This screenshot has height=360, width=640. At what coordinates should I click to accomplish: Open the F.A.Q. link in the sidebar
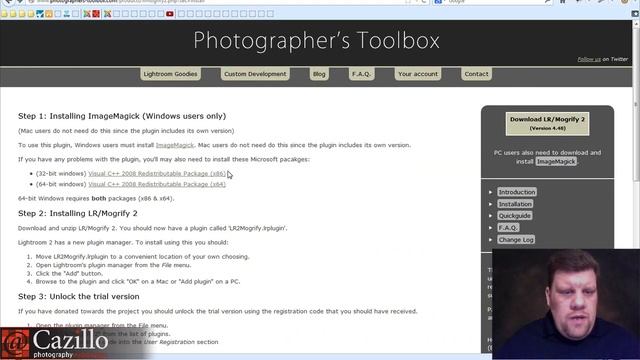508,228
